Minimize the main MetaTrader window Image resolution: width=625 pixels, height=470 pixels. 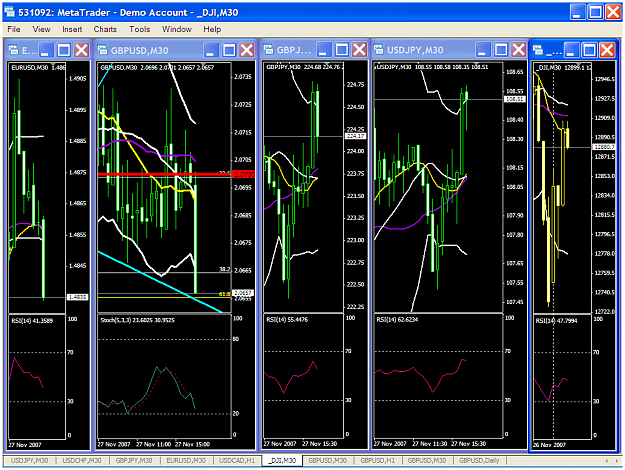click(578, 12)
